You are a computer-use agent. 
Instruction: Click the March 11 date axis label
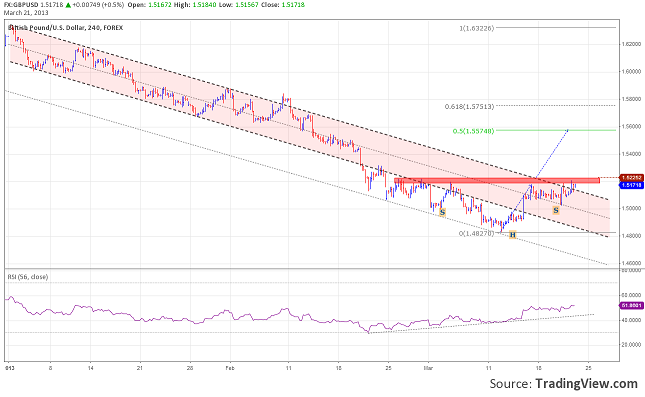(488, 368)
